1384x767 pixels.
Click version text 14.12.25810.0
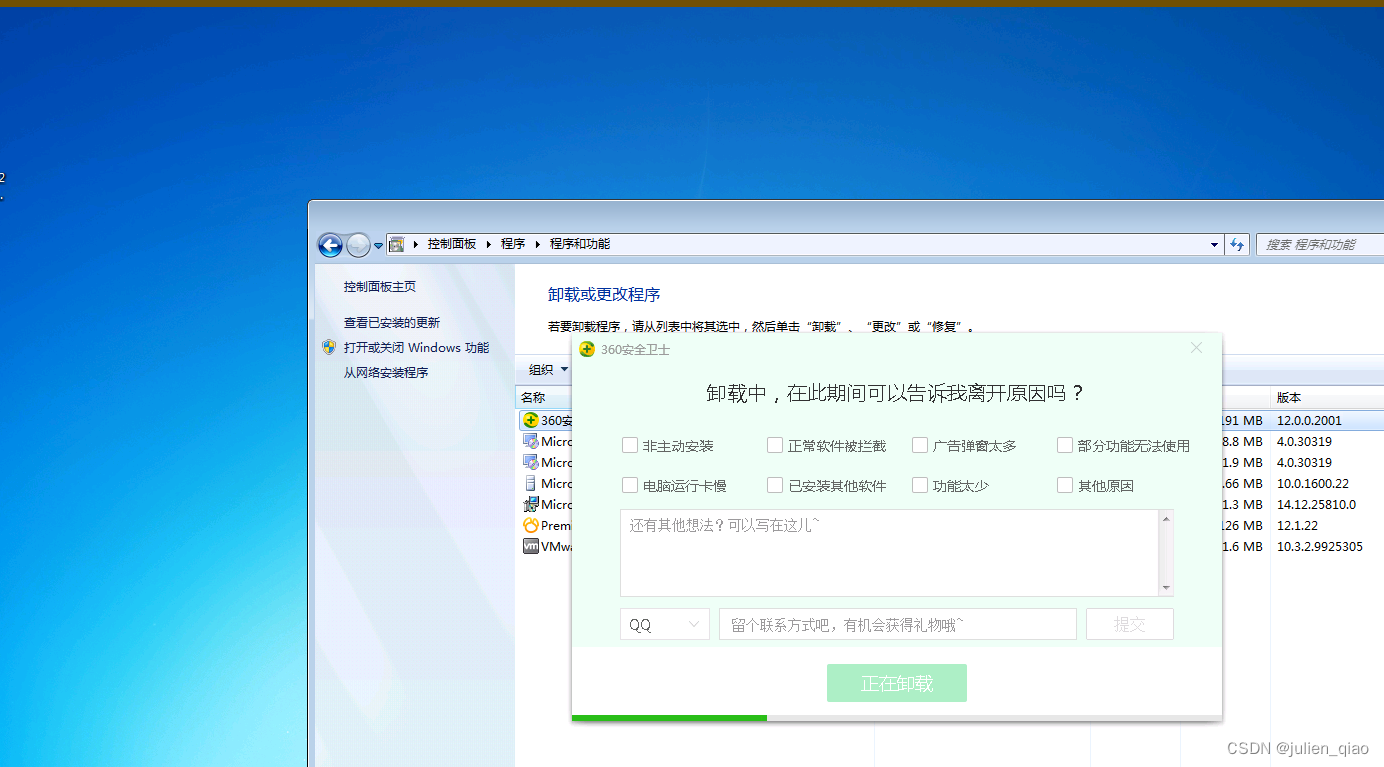tap(1316, 505)
